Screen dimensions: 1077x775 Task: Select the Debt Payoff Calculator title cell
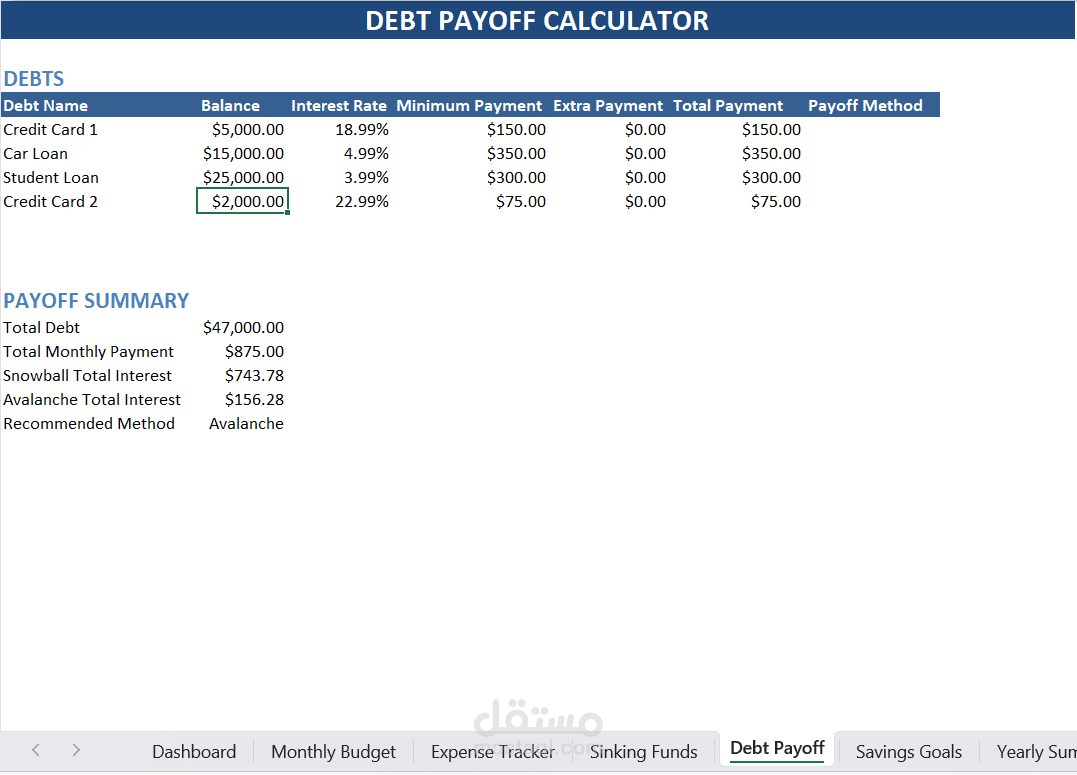pos(538,20)
